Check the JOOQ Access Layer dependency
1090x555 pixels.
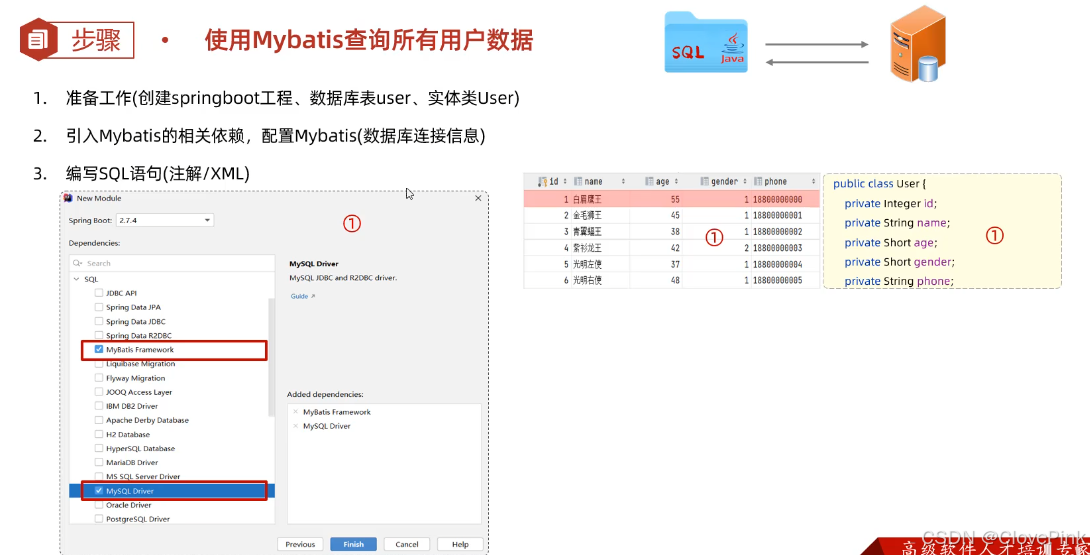[x=99, y=392]
